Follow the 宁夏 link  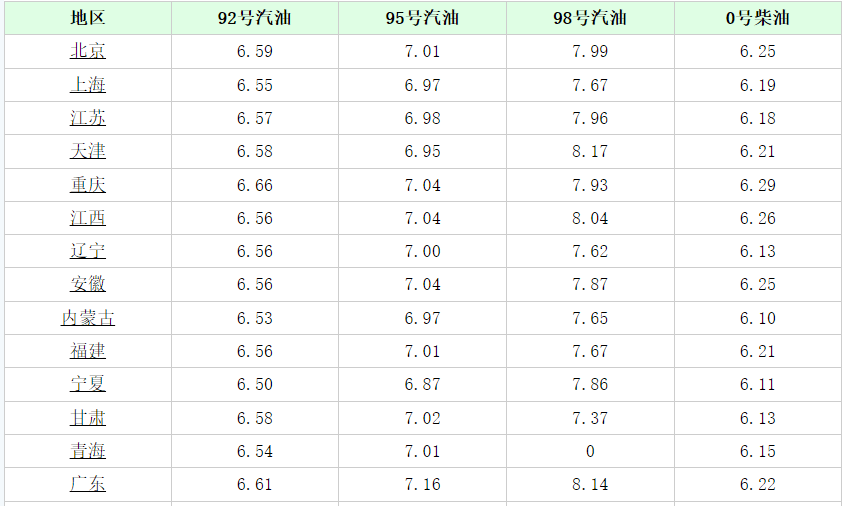[x=88, y=384]
